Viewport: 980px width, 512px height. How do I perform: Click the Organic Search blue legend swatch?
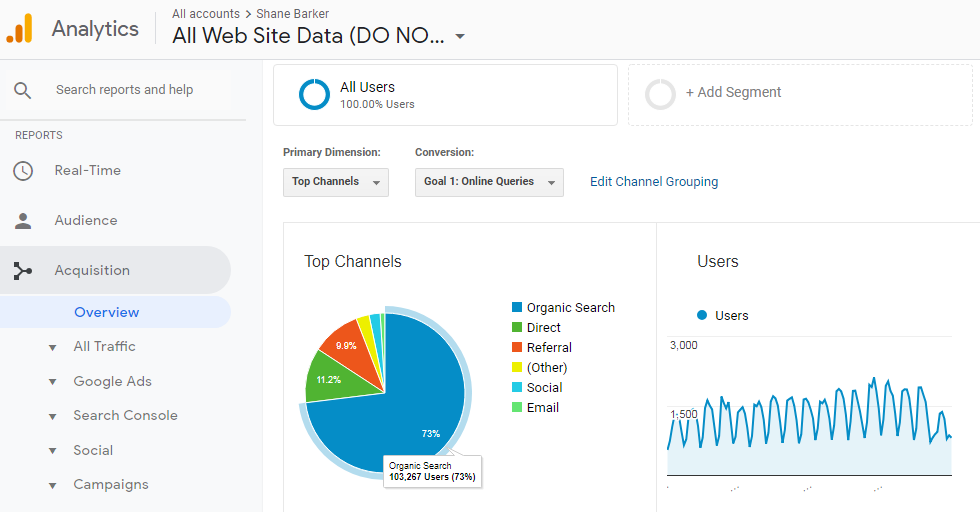click(517, 308)
